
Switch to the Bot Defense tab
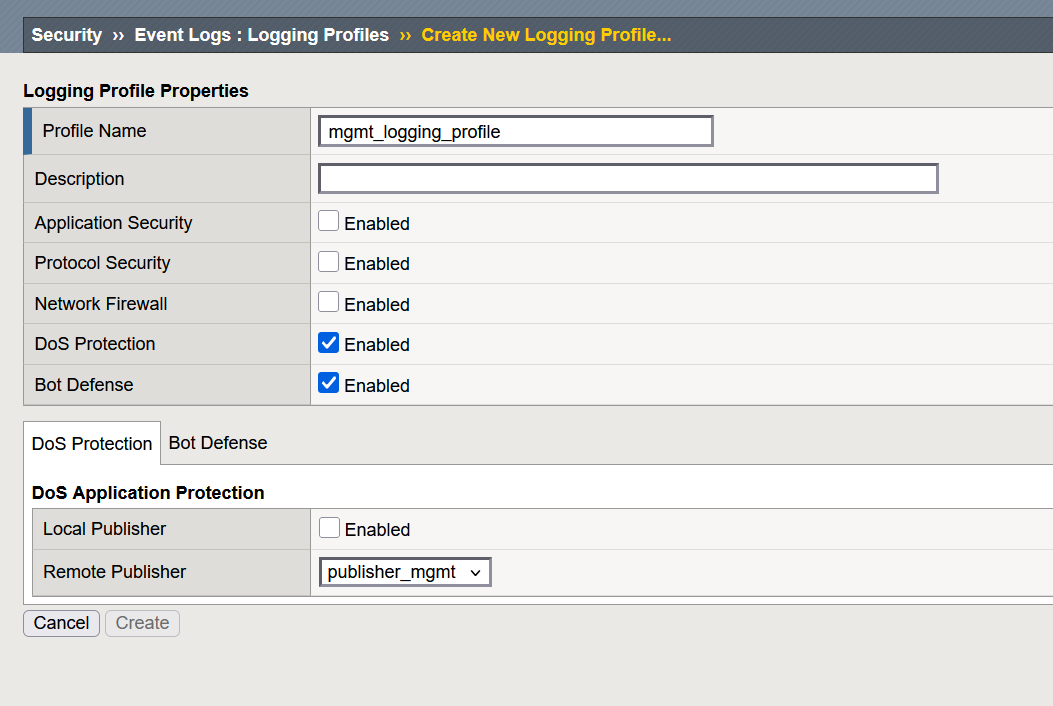click(x=218, y=443)
